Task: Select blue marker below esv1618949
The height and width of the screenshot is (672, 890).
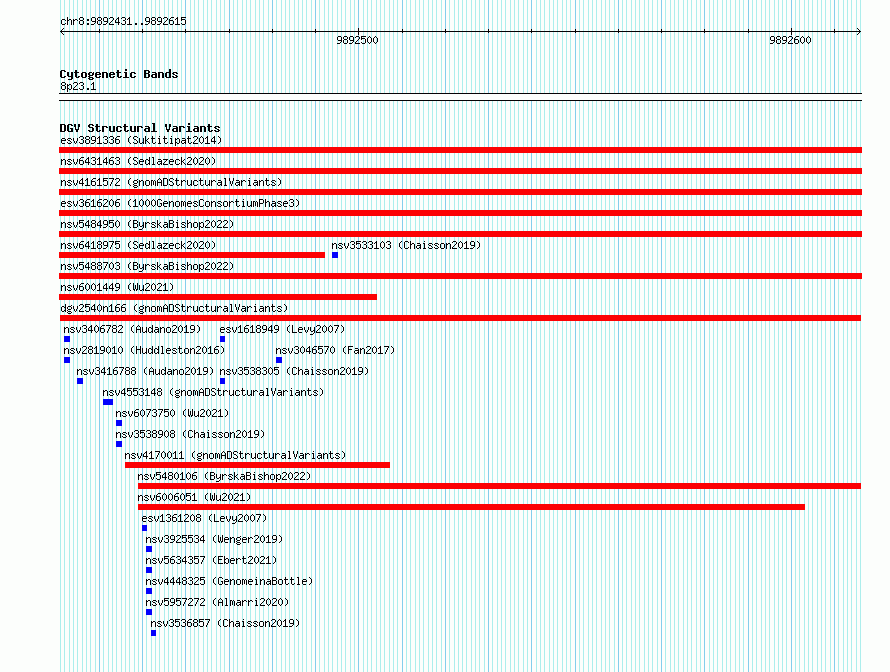Action: (222, 339)
